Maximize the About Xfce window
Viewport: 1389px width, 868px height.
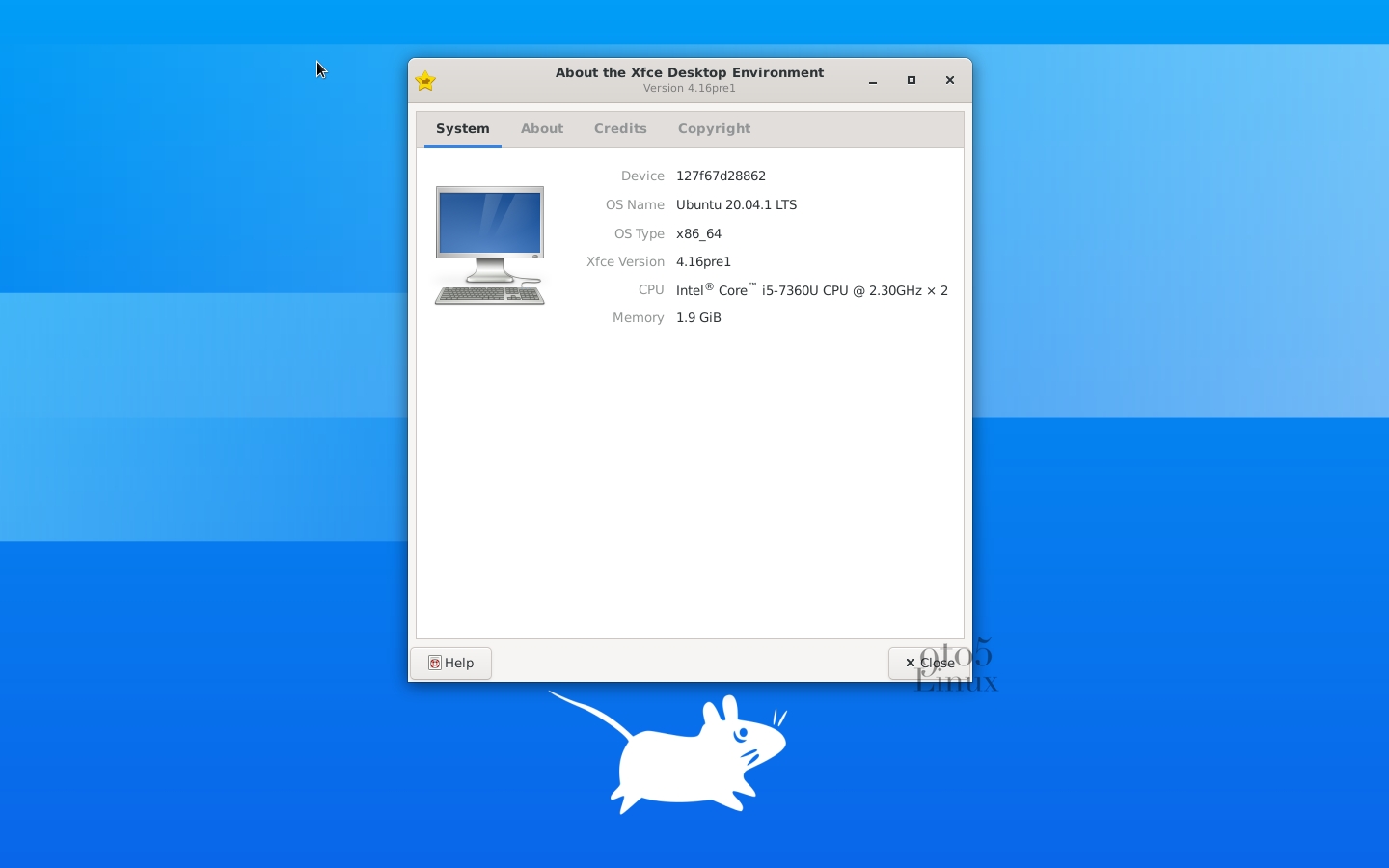[912, 81]
